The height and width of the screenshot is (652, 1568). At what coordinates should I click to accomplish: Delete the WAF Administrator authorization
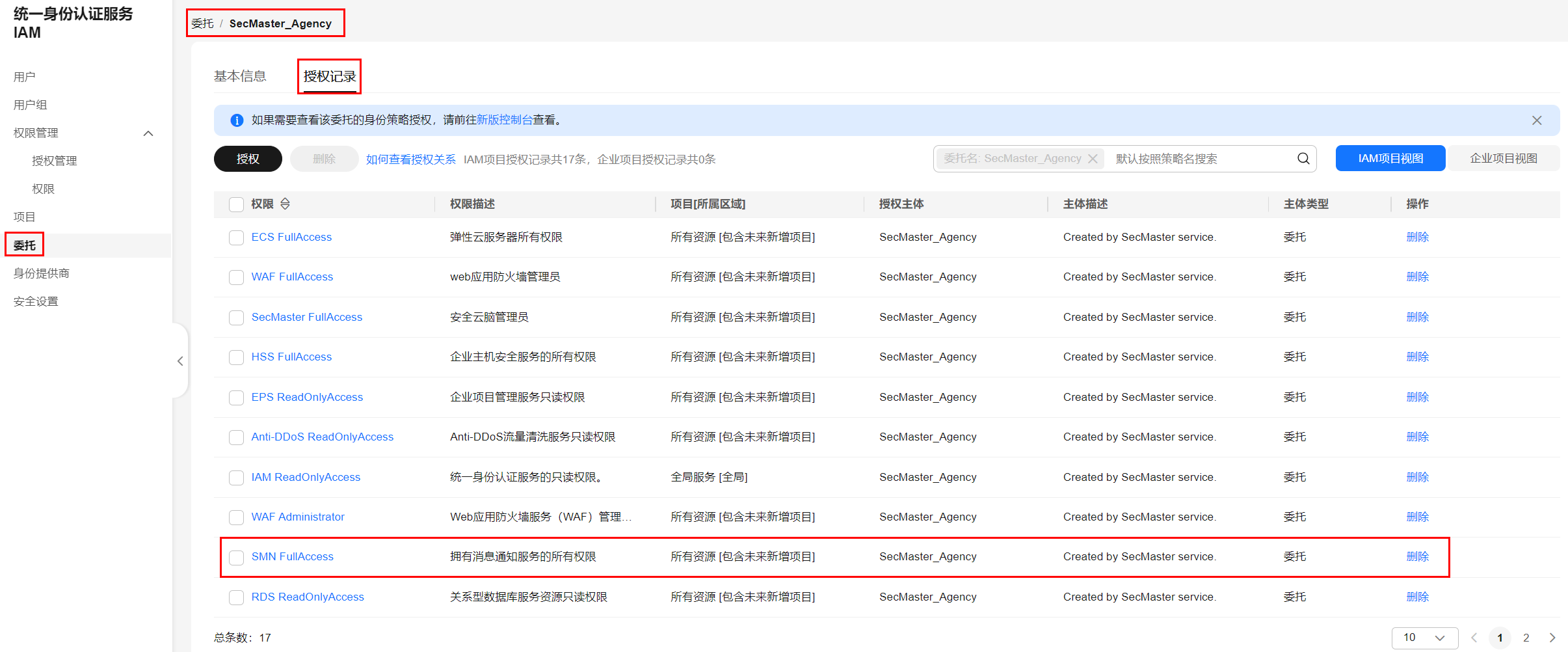[x=1417, y=517]
